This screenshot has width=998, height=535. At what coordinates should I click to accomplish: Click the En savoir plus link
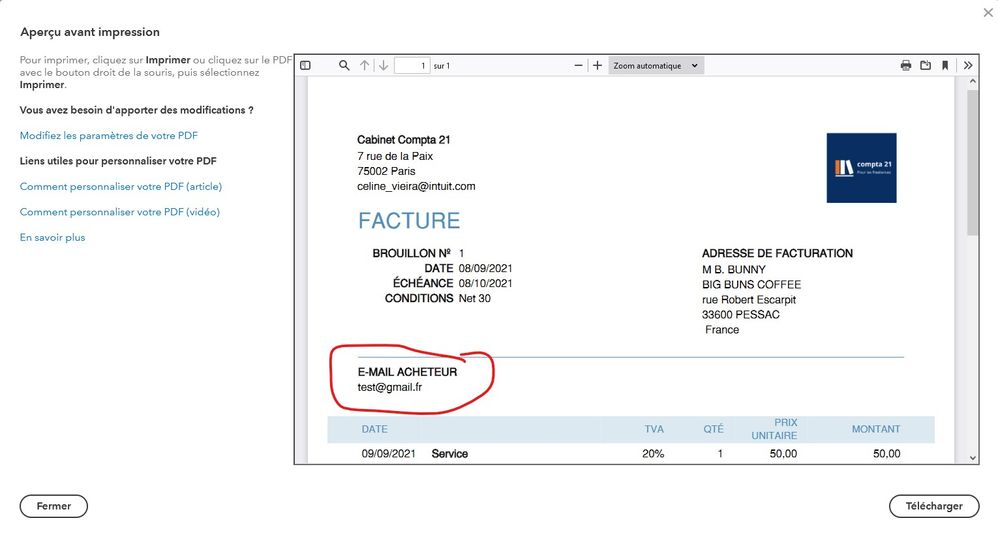[52, 237]
